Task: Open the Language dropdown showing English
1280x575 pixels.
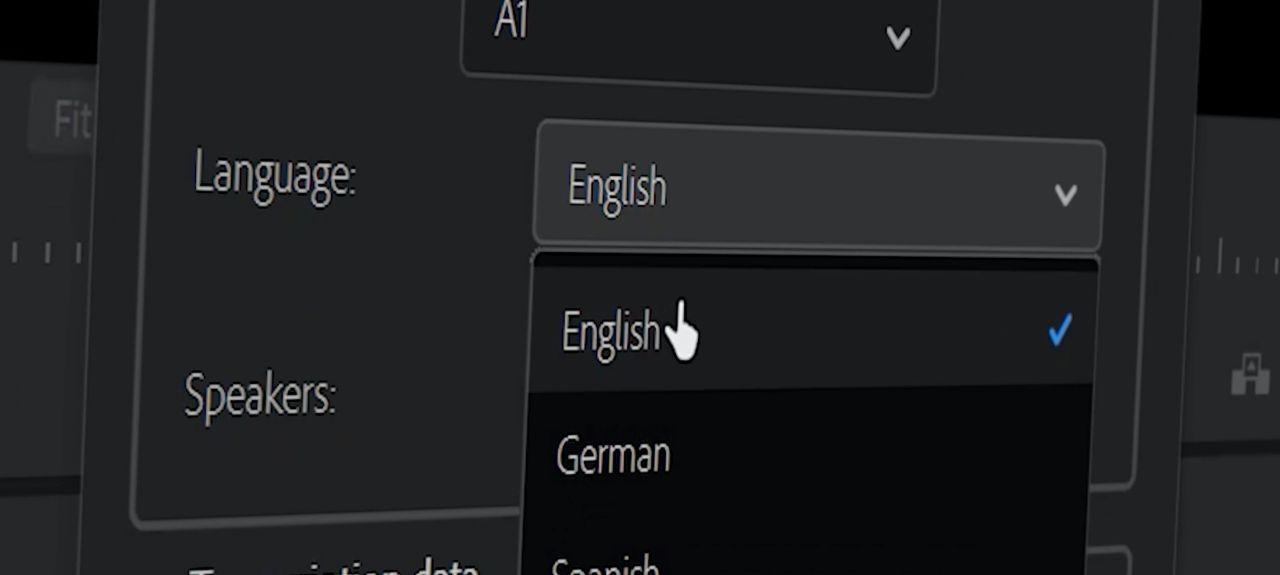Action: [818, 188]
